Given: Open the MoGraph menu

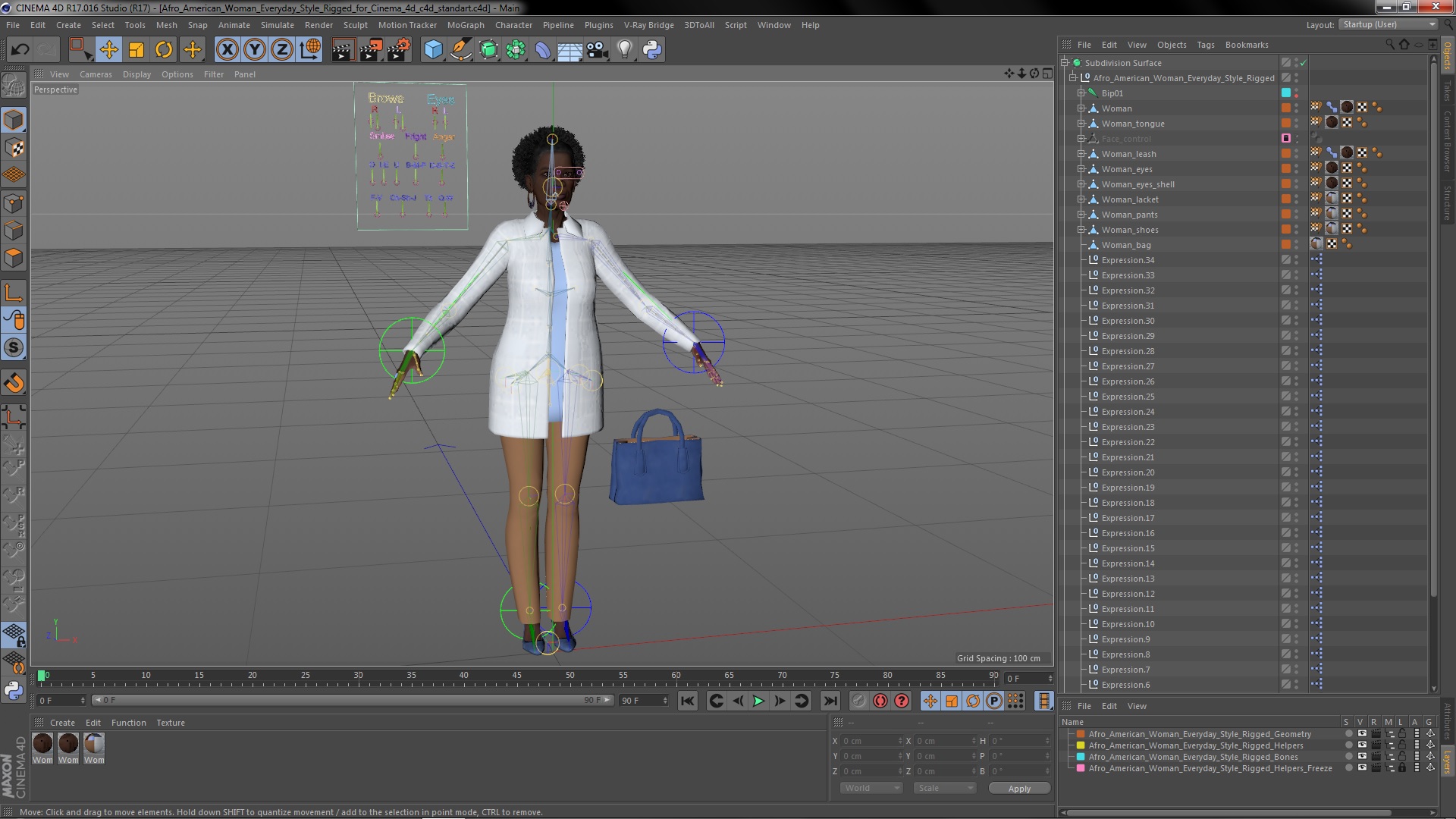Looking at the screenshot, I should (x=466, y=25).
